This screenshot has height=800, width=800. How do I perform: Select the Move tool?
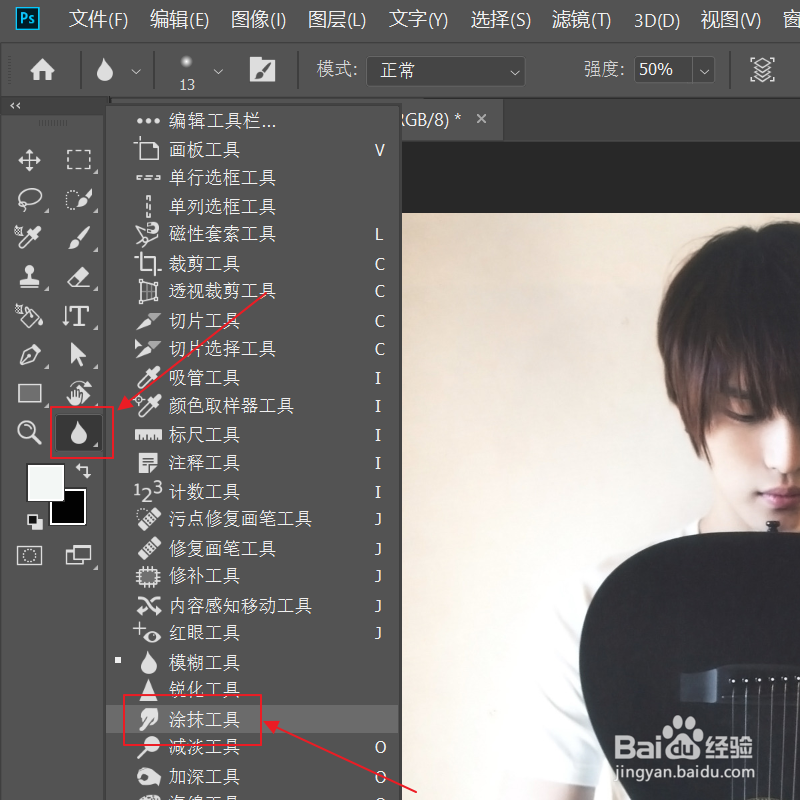(x=30, y=160)
